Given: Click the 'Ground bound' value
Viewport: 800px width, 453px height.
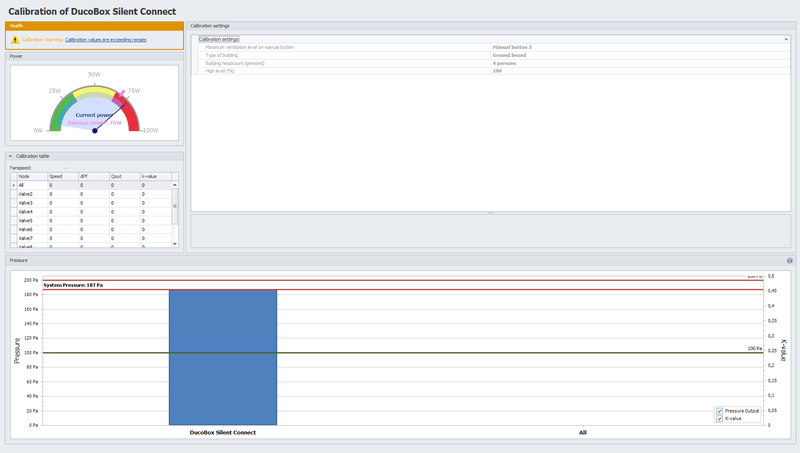Looking at the screenshot, I should [509, 55].
